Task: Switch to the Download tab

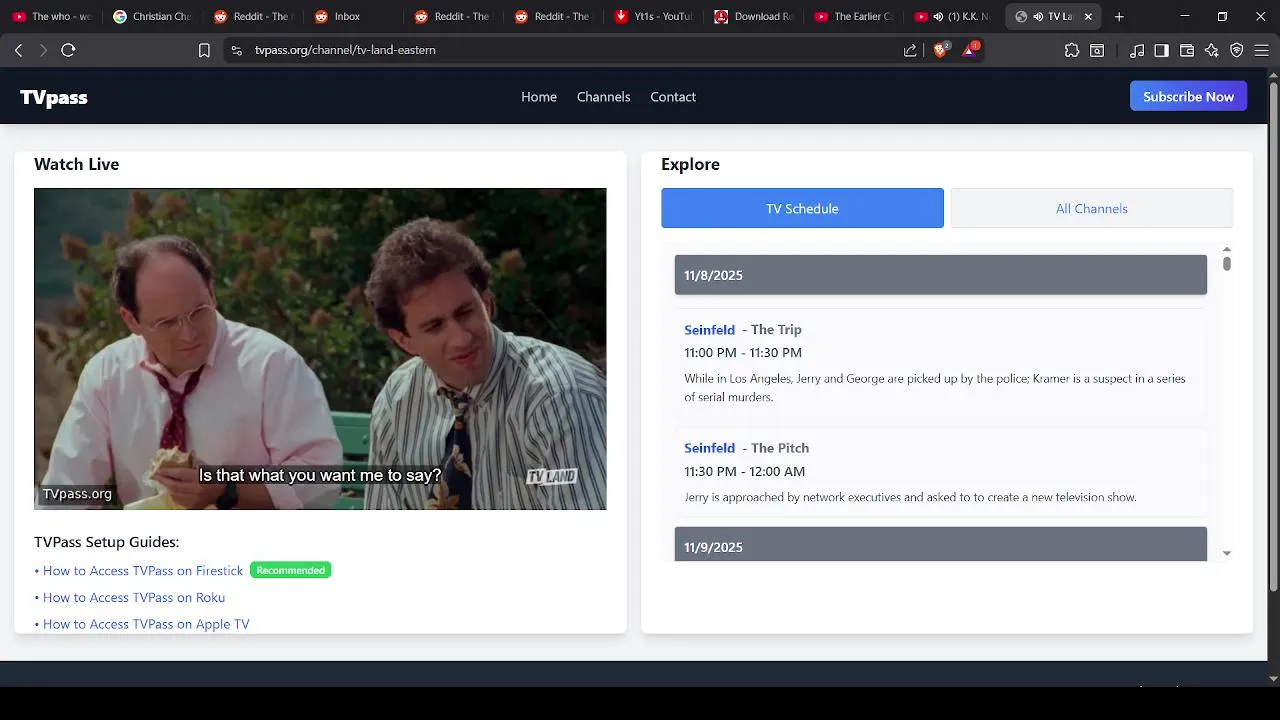Action: click(x=754, y=16)
